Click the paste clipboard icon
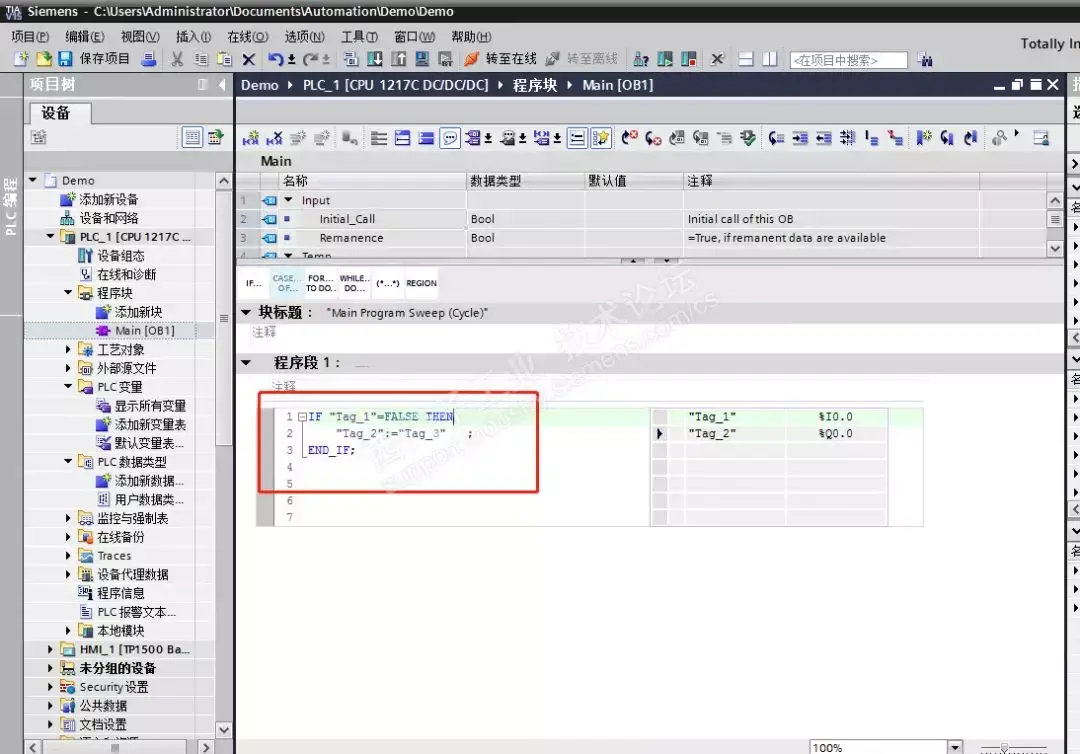Viewport: 1080px width, 754px height. pyautogui.click(x=224, y=59)
